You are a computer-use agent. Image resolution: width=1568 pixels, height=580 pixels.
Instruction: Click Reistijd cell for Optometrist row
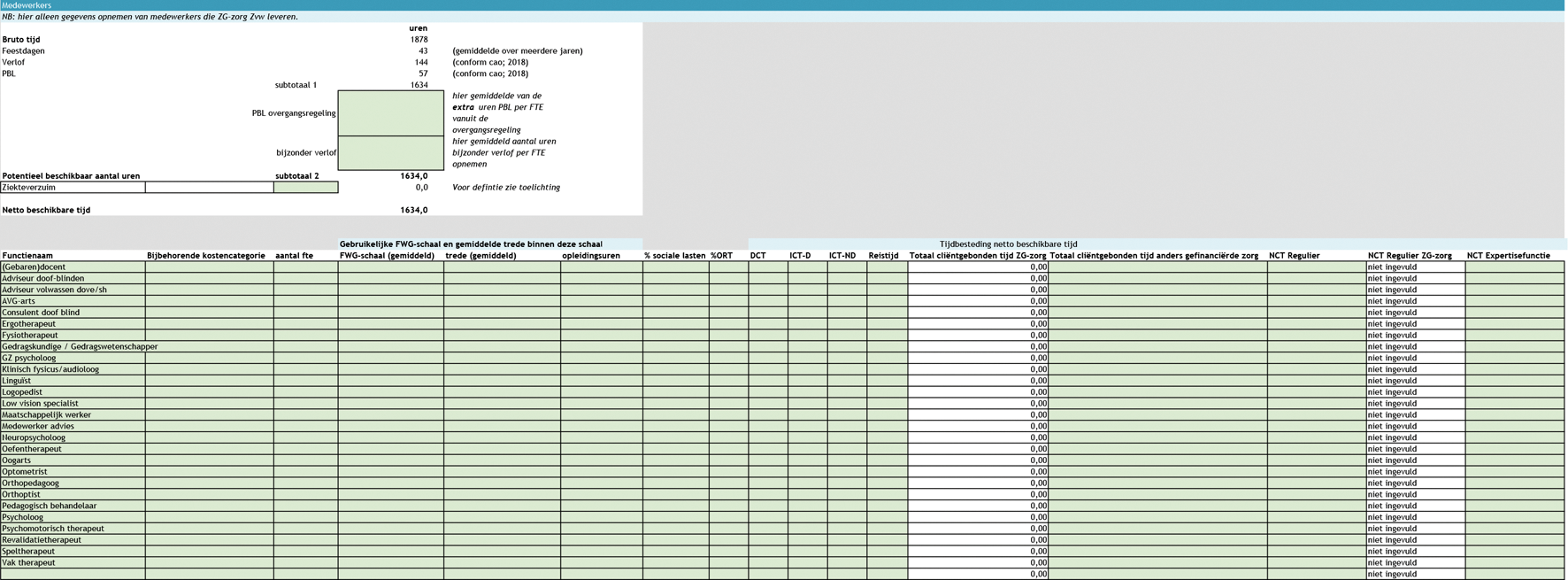pos(887,472)
